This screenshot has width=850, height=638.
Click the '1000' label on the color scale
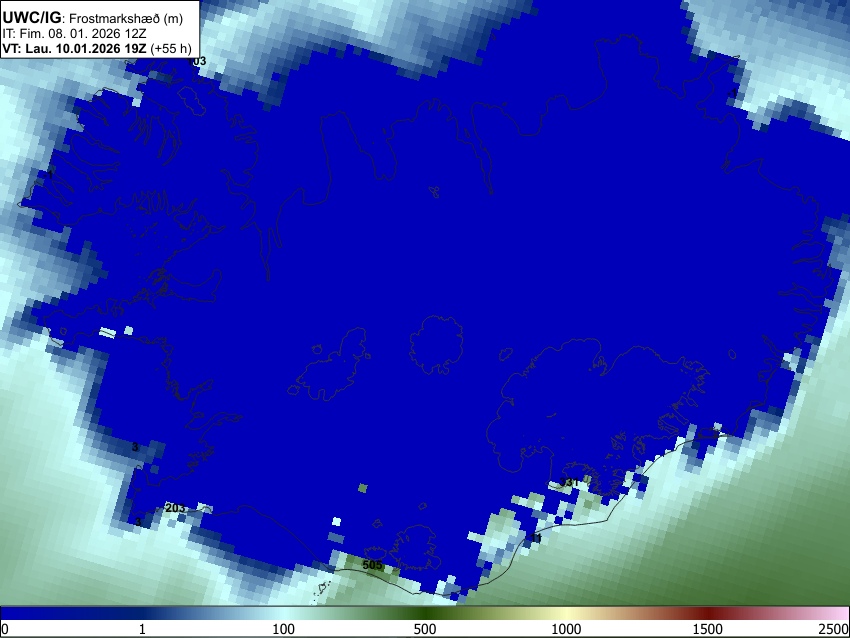point(566,629)
